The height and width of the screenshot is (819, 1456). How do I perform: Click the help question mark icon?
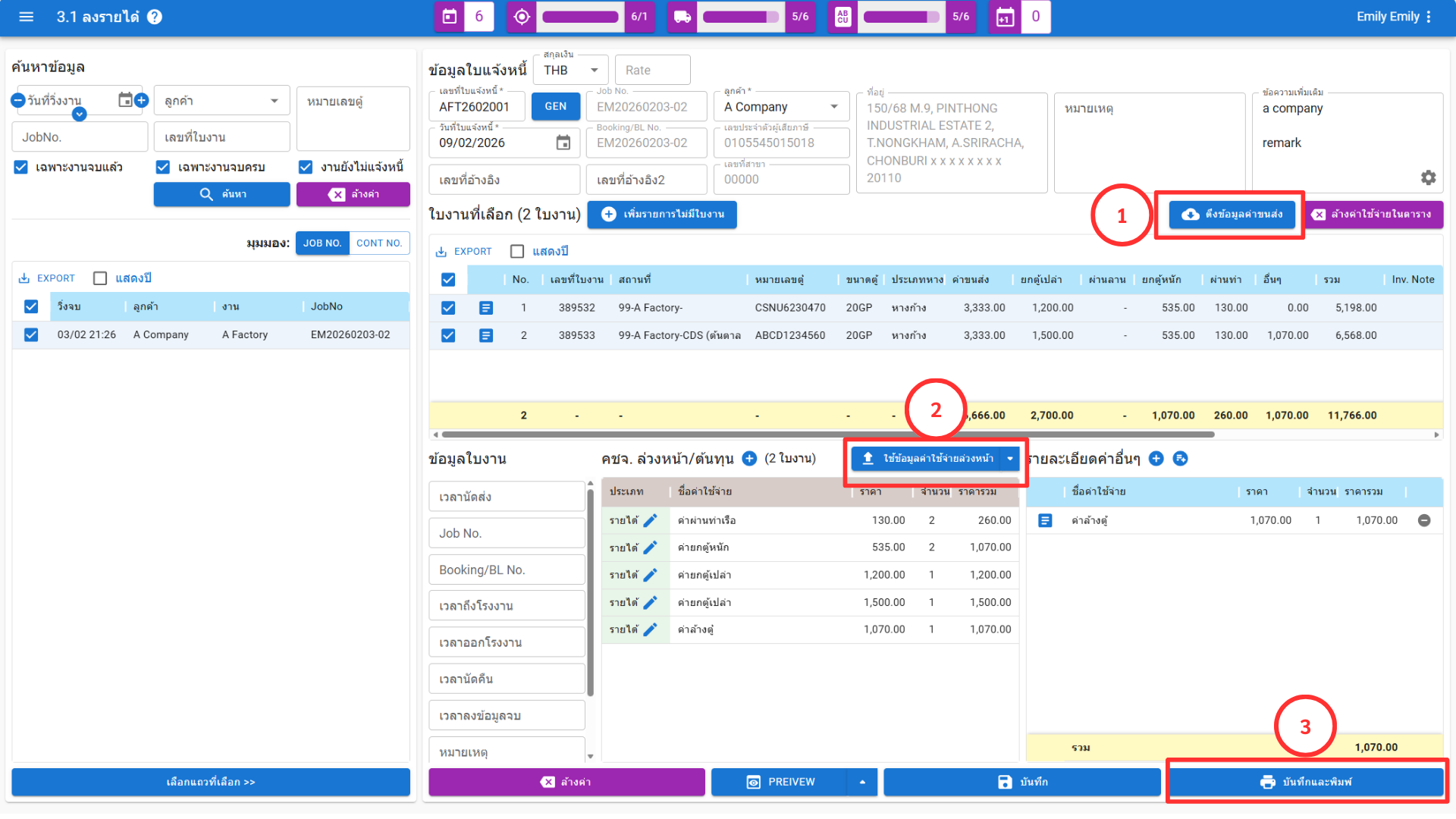click(155, 17)
